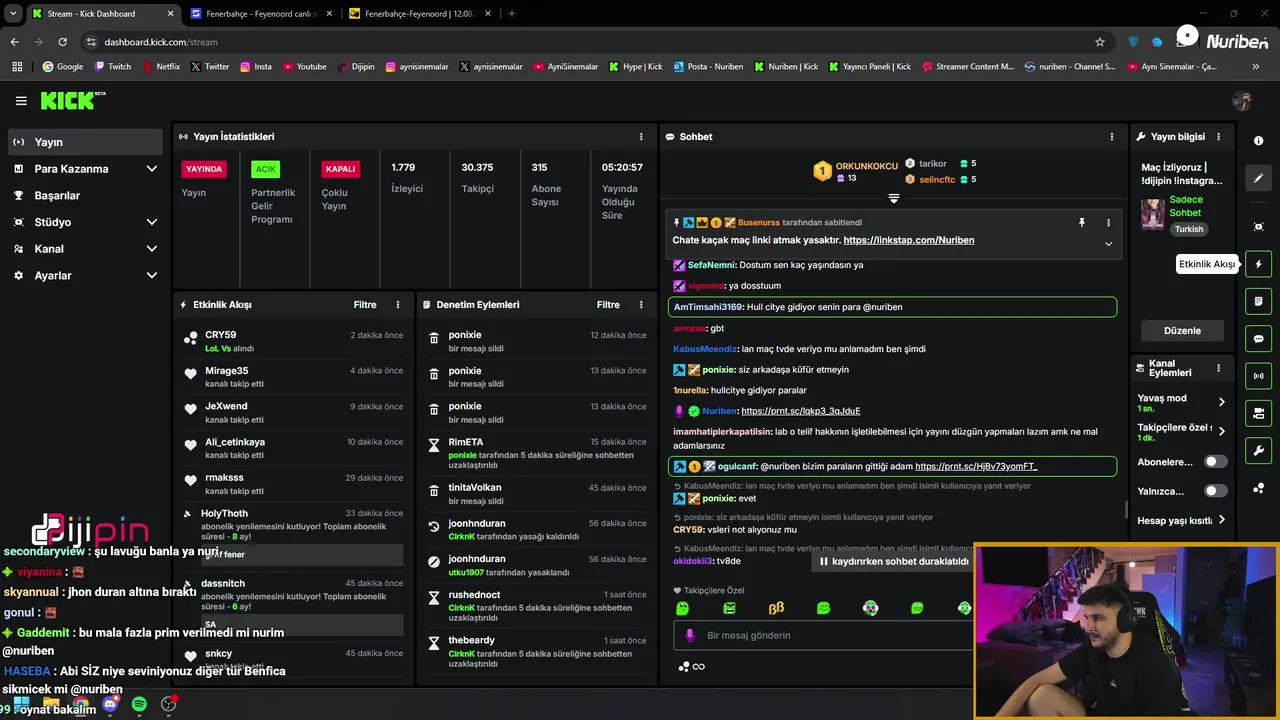Bookmark page with the star icon
This screenshot has width=1280, height=720.
click(1100, 42)
